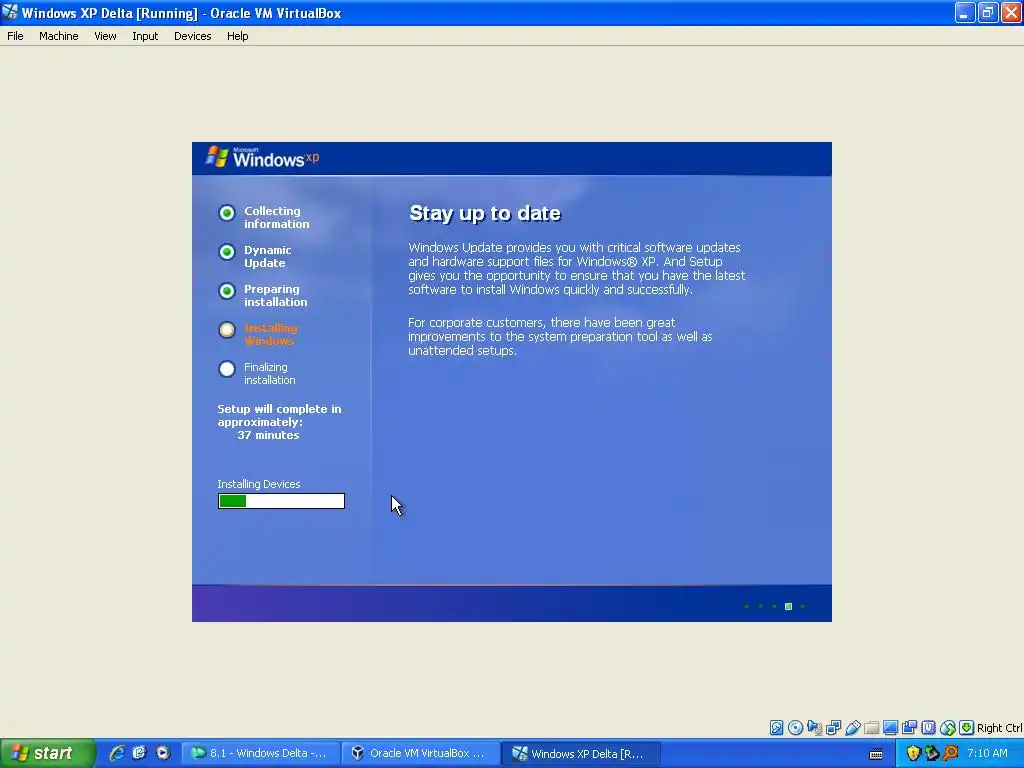Open Windows Media Player from Quick Launch
Viewport: 1024px width, 768px height.
point(163,753)
